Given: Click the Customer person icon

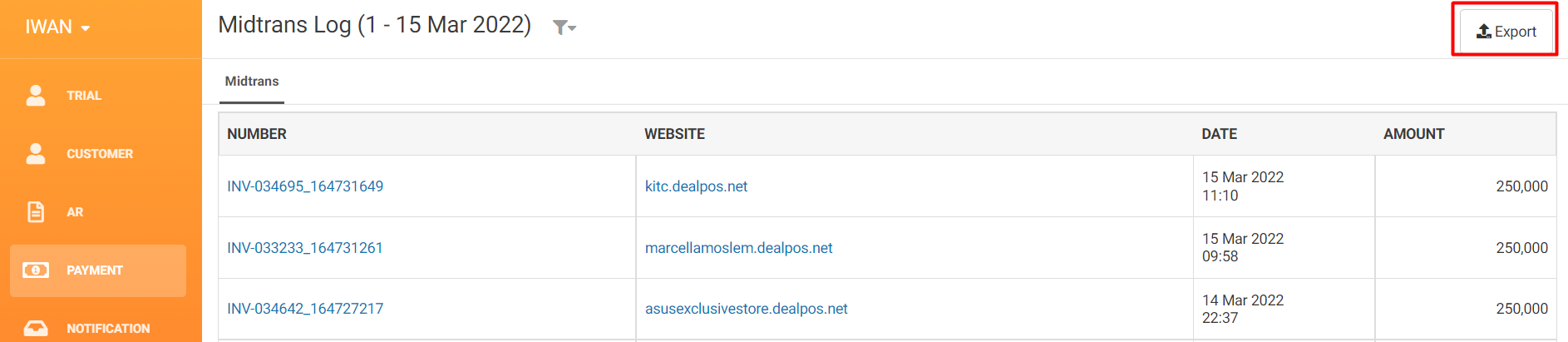Looking at the screenshot, I should click(x=36, y=154).
